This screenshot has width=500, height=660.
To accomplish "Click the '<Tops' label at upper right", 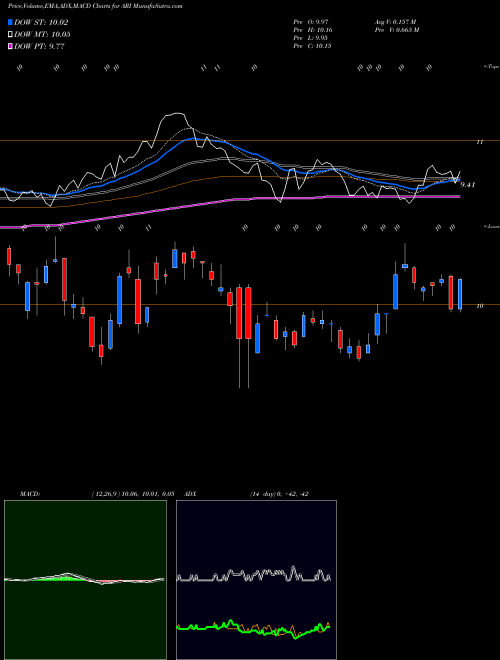I will click(x=492, y=67).
